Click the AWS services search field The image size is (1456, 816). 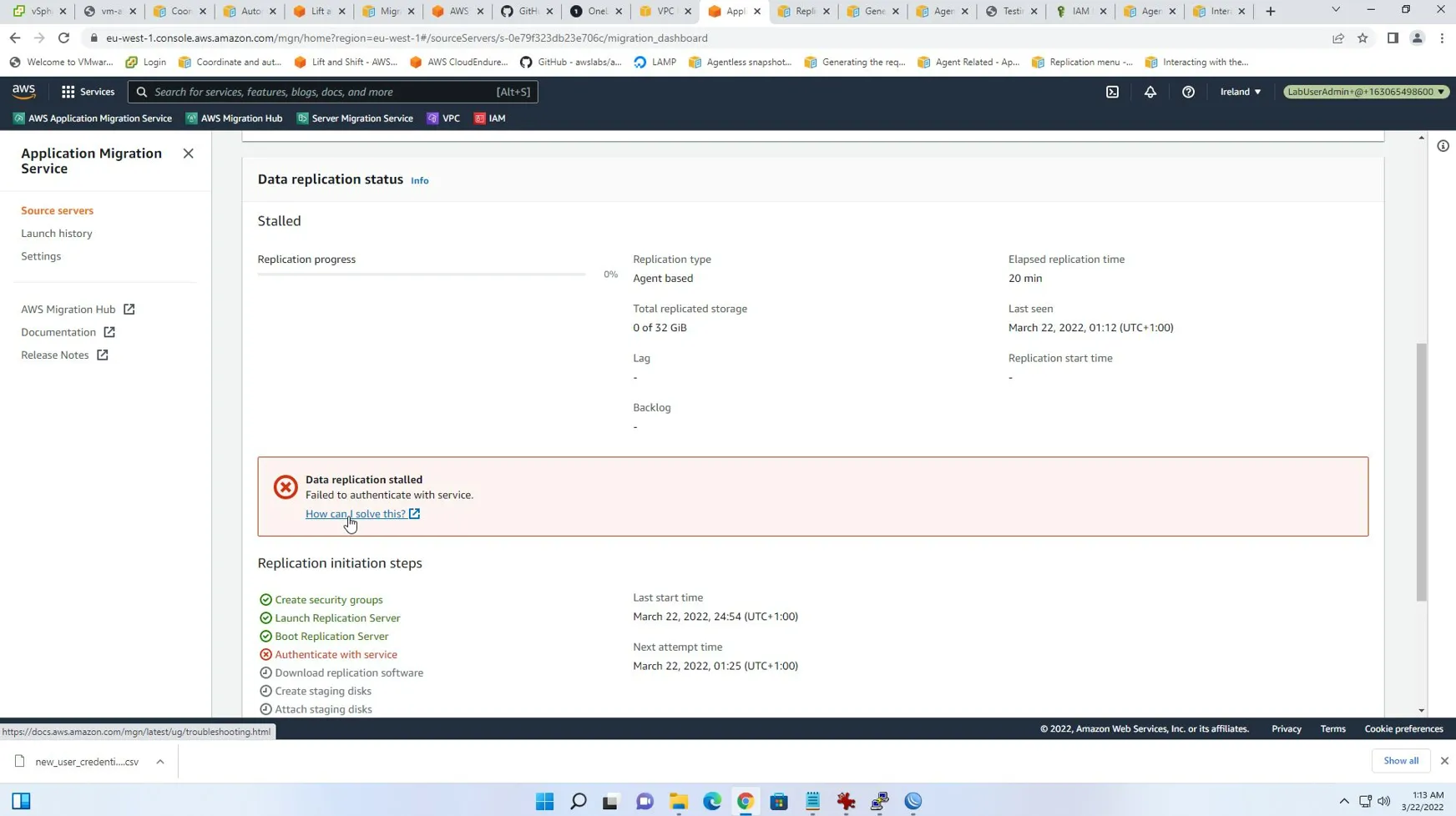[x=333, y=92]
